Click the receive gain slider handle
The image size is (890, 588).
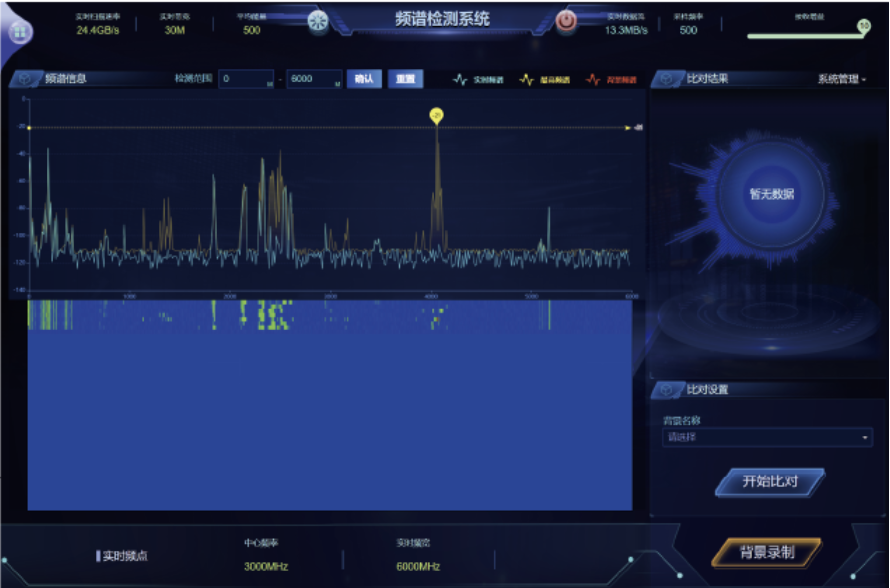863,27
